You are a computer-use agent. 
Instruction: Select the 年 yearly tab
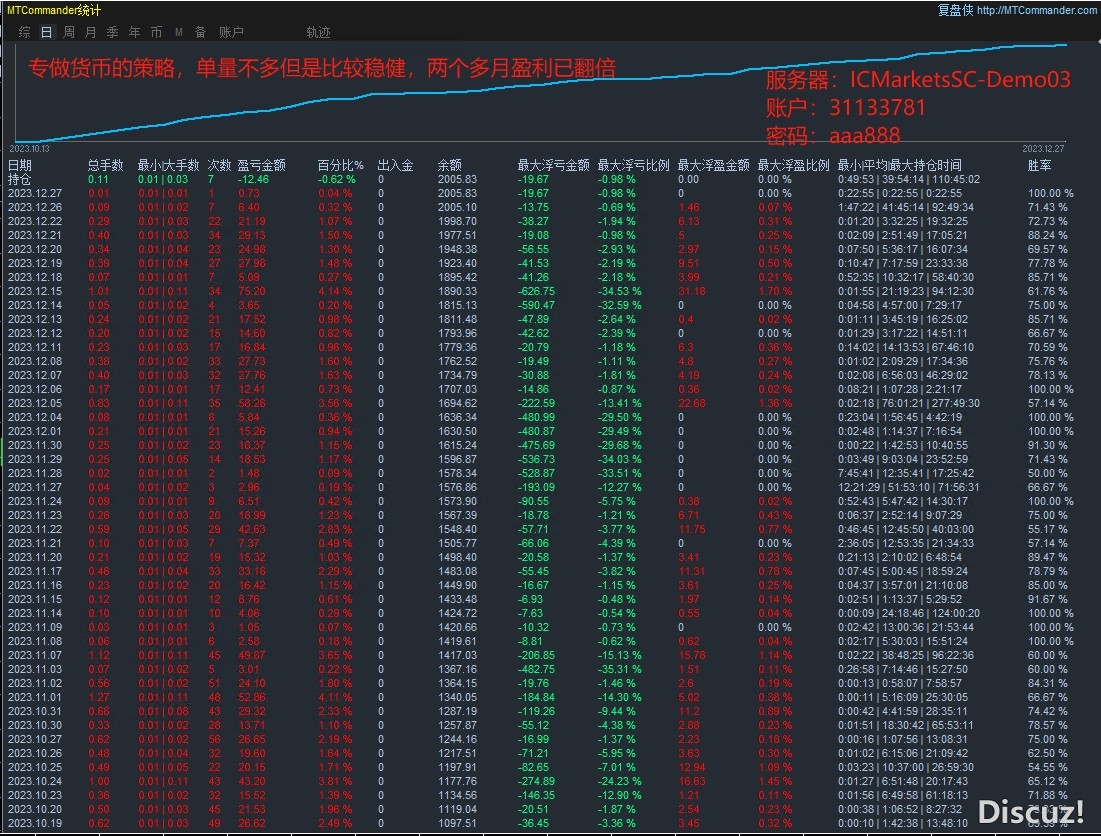click(x=134, y=32)
